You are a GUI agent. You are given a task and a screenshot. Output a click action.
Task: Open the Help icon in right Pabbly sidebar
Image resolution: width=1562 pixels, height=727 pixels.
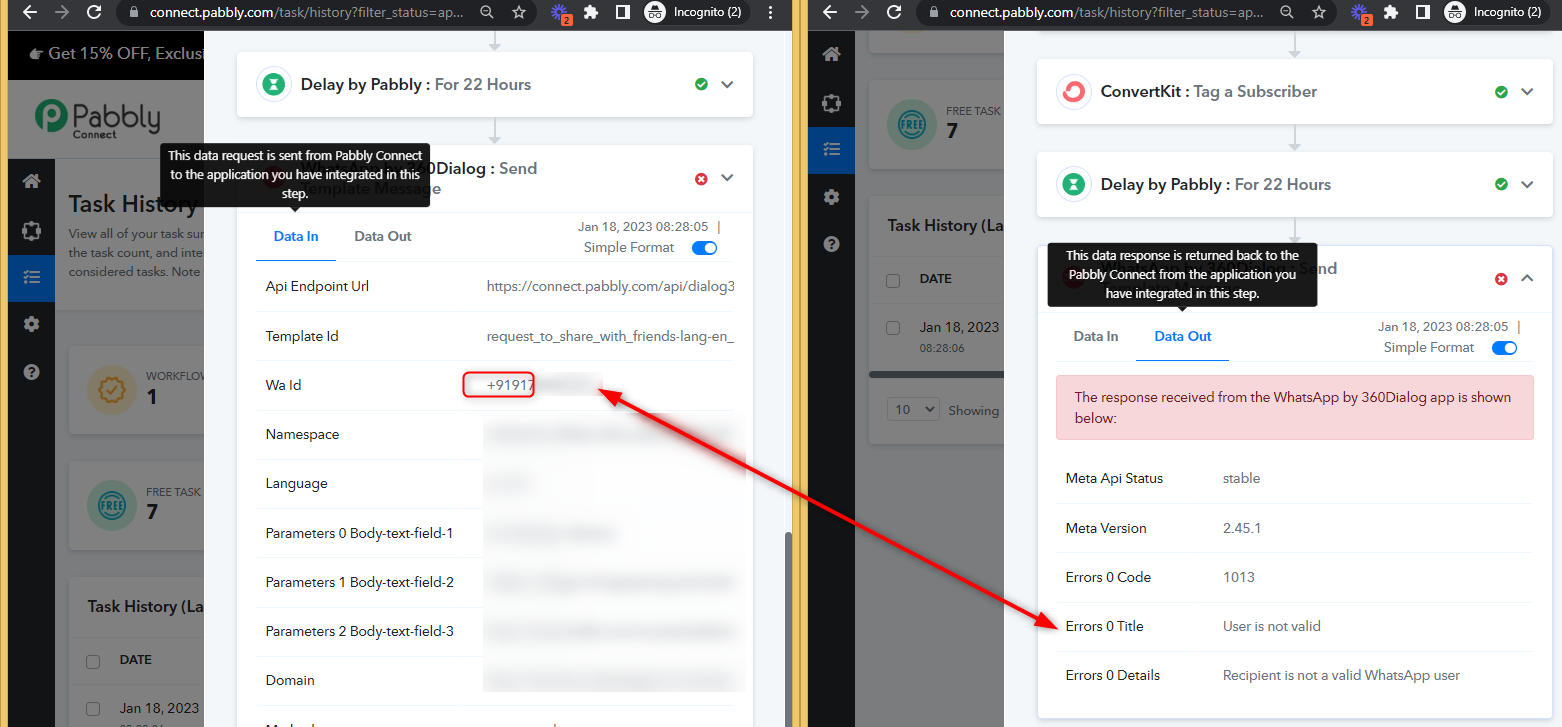click(831, 244)
